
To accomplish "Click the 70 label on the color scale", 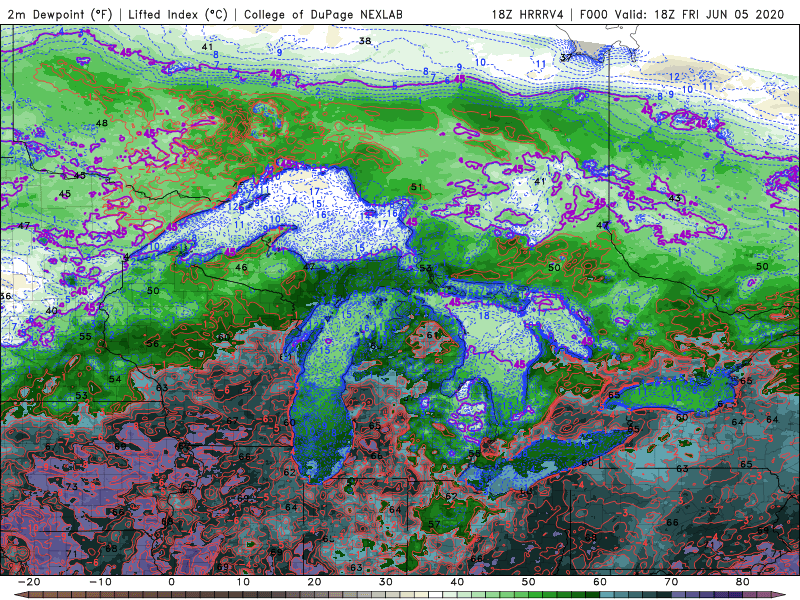I will pos(671,582).
